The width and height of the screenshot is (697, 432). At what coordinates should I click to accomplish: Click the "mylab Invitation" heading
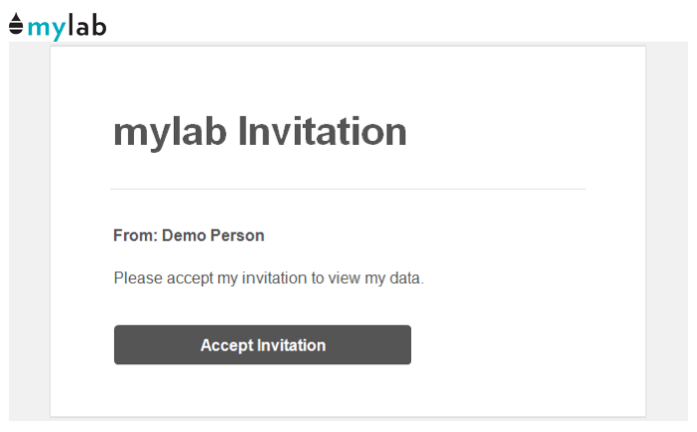tap(260, 132)
